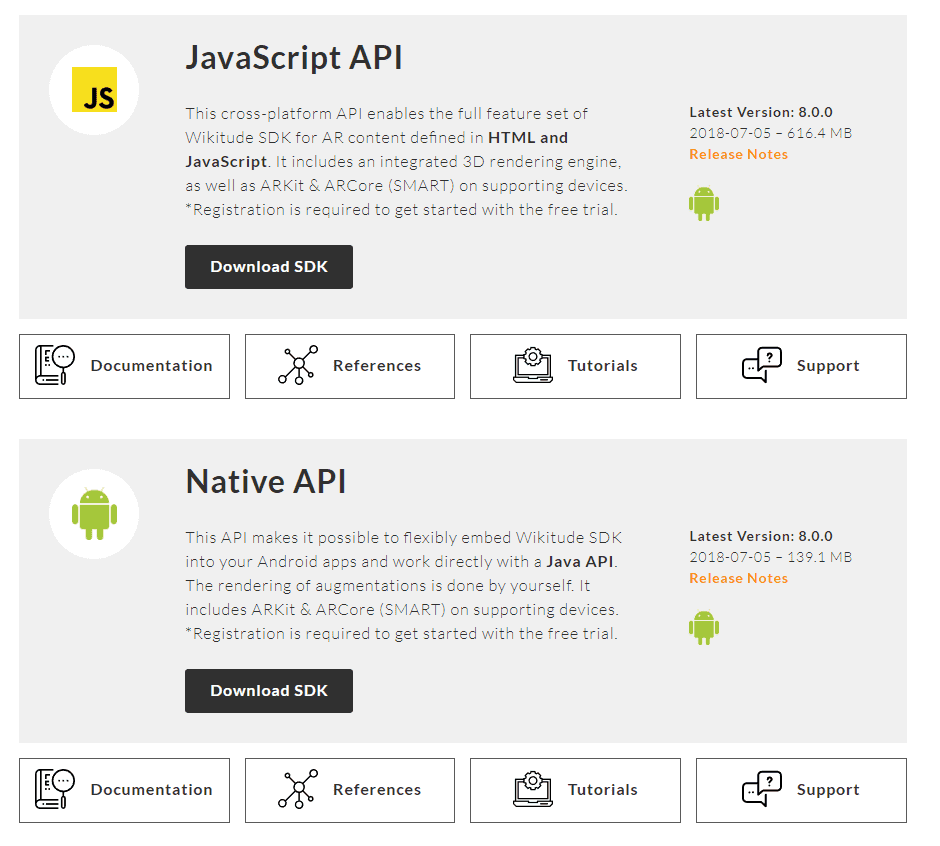
Task: Click the '2018-07-05 – 616.4 MB' text
Action: click(x=770, y=133)
